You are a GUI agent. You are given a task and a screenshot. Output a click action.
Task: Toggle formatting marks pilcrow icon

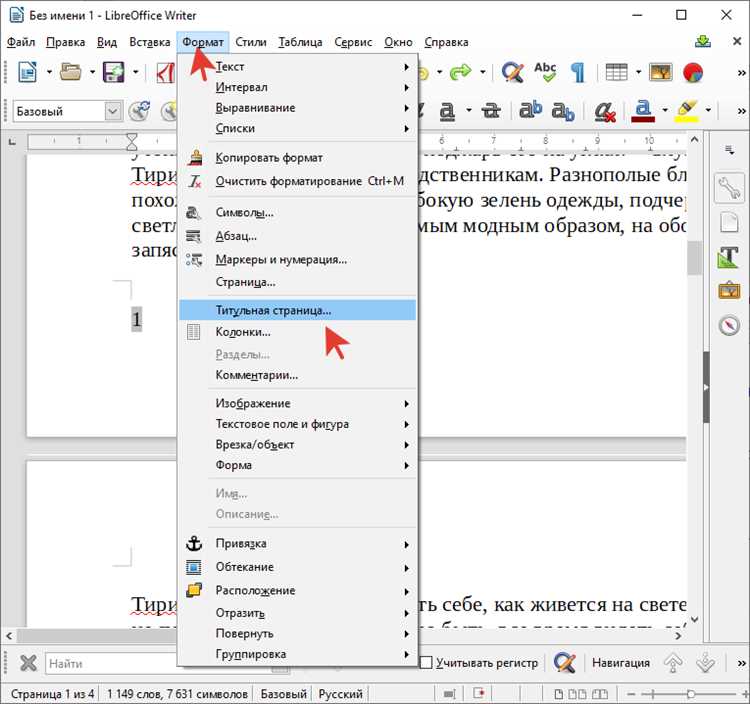click(578, 73)
